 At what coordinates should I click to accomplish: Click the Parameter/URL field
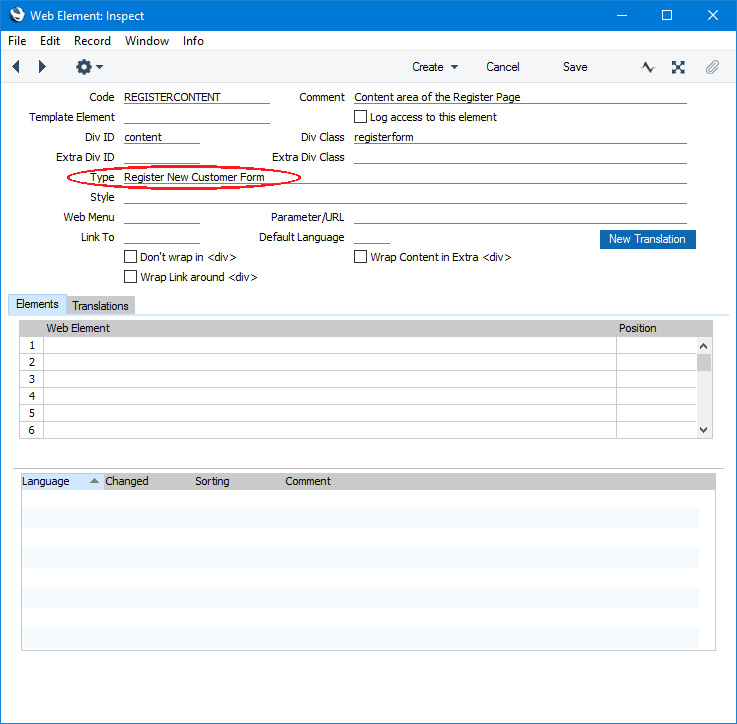point(520,217)
